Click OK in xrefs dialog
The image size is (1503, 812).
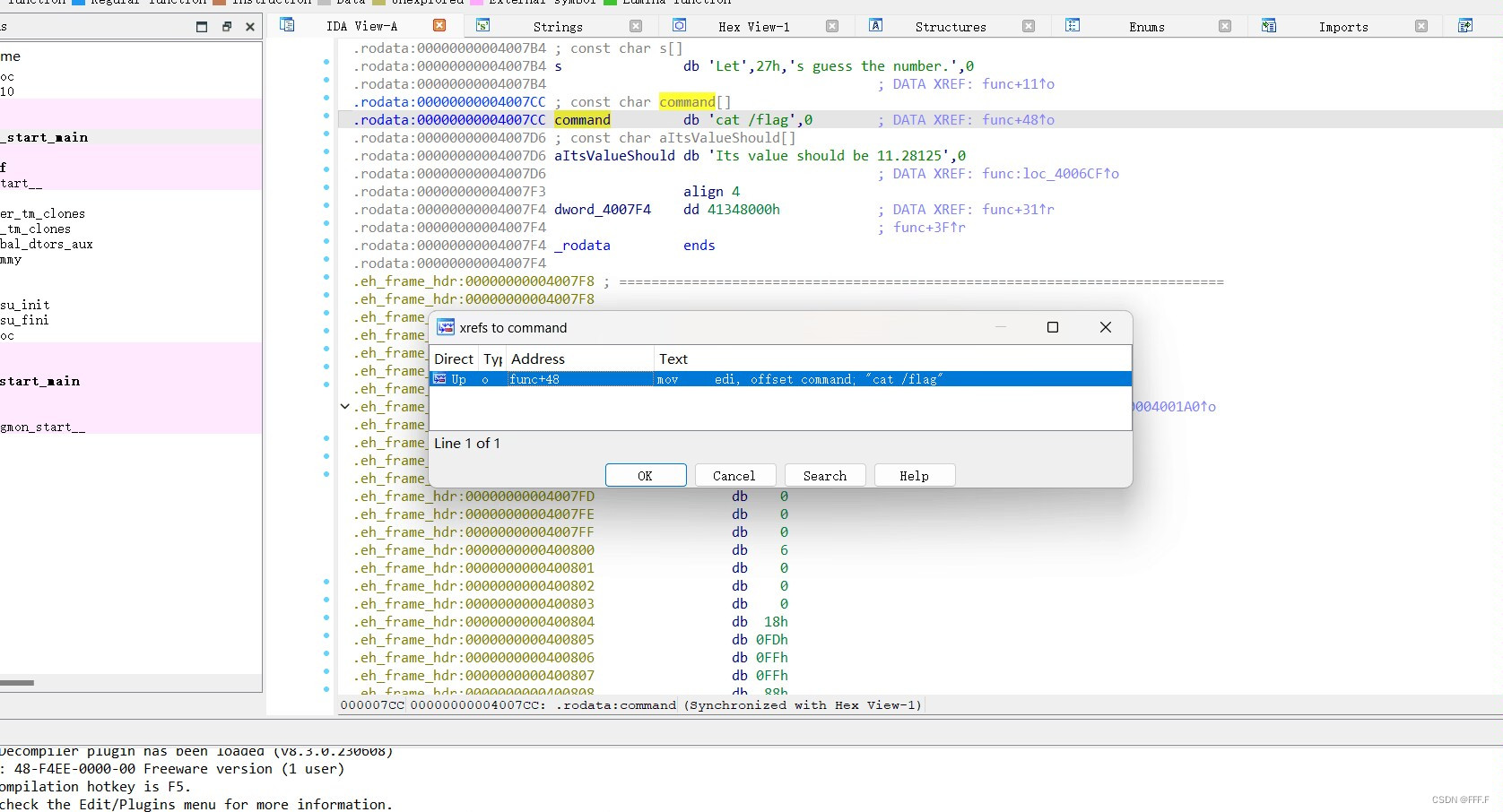(646, 475)
